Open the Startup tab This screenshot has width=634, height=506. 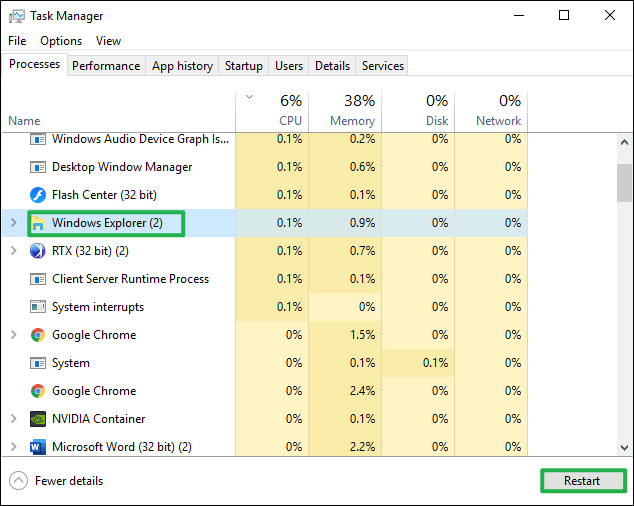pos(243,66)
